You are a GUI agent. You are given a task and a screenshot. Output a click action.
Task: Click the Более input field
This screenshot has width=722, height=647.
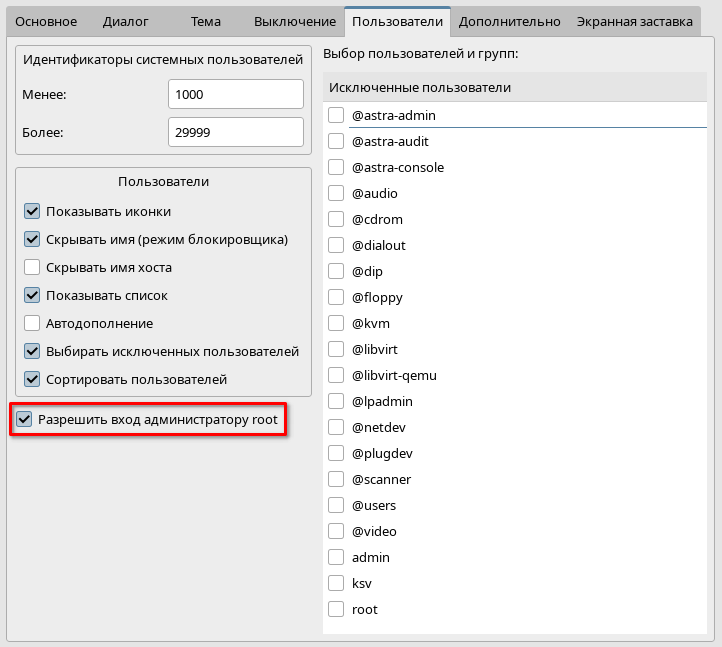235,132
